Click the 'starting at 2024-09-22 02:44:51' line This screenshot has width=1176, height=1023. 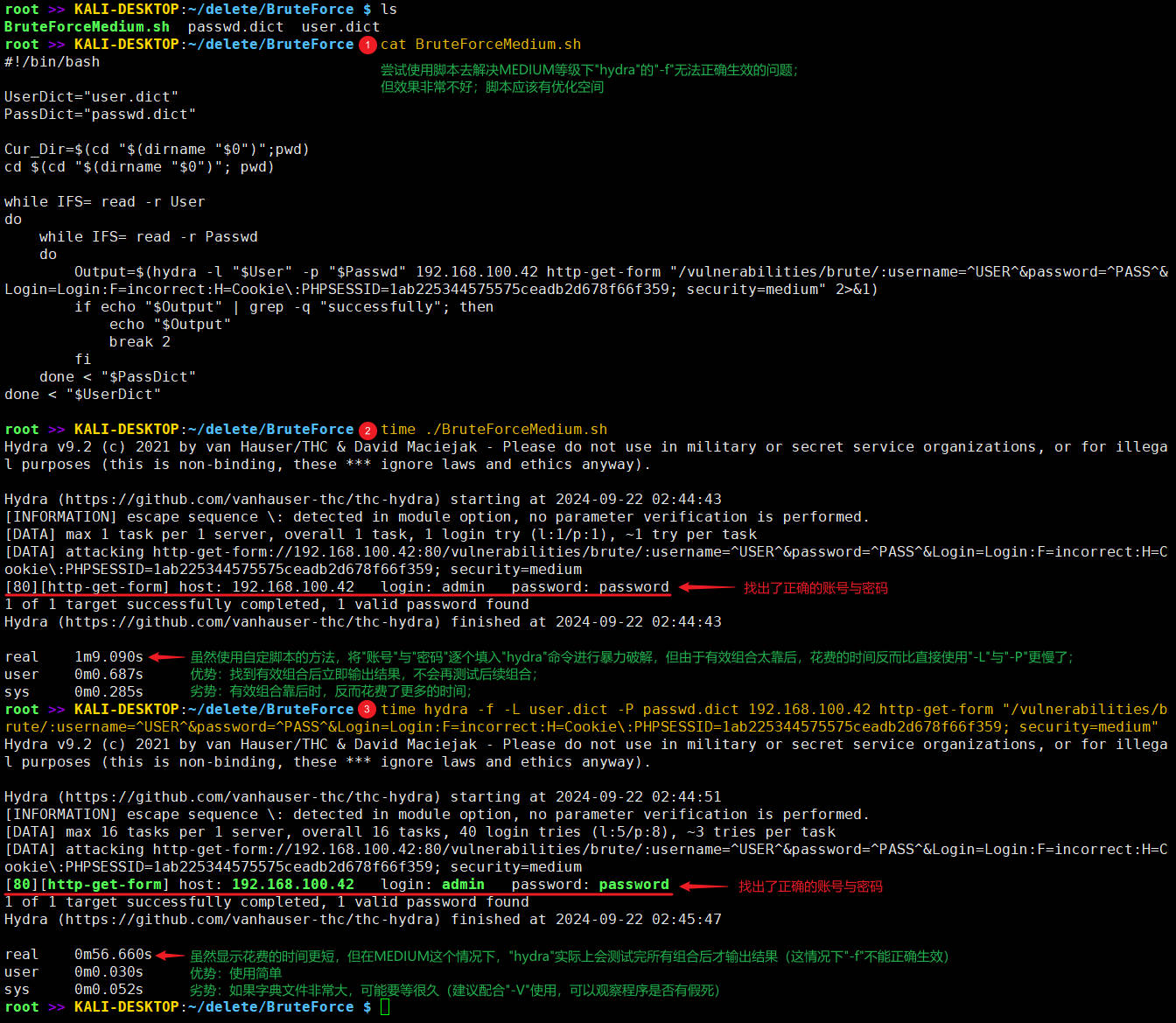(x=363, y=796)
